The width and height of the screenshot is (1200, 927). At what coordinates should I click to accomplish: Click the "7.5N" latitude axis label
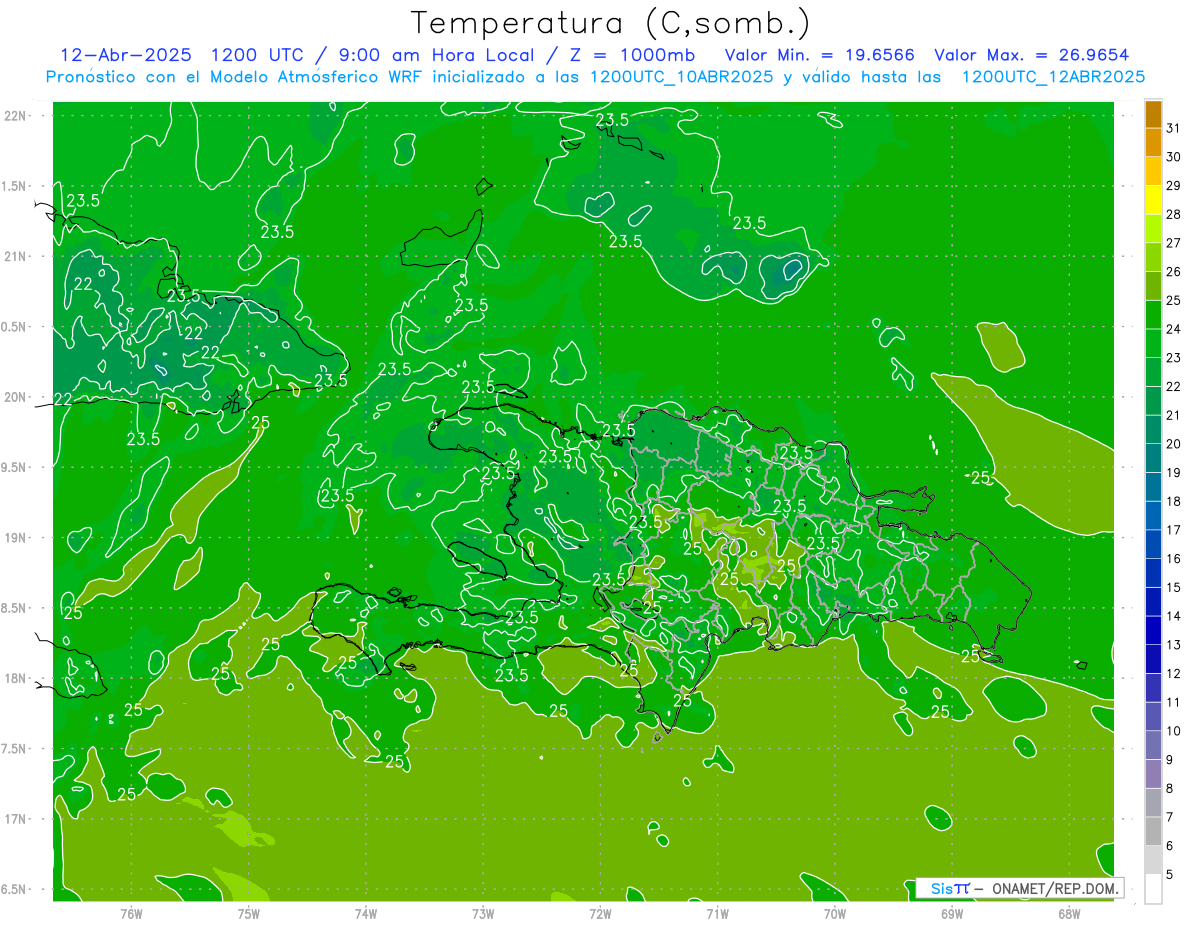click(x=14, y=749)
